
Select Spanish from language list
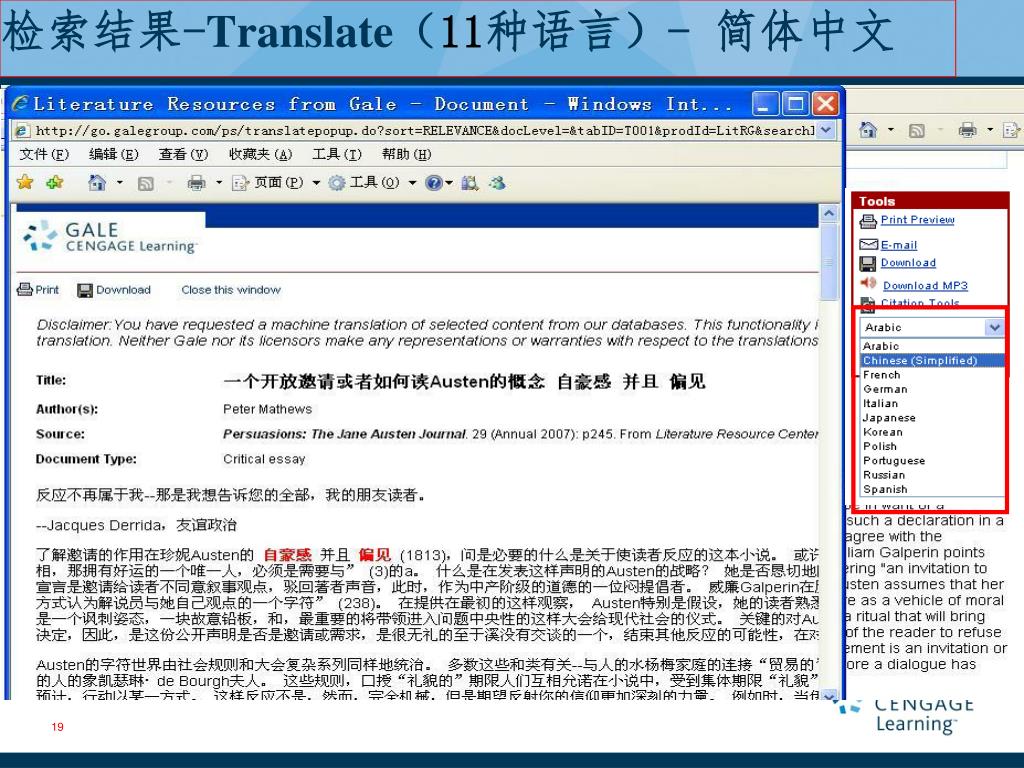click(x=933, y=490)
